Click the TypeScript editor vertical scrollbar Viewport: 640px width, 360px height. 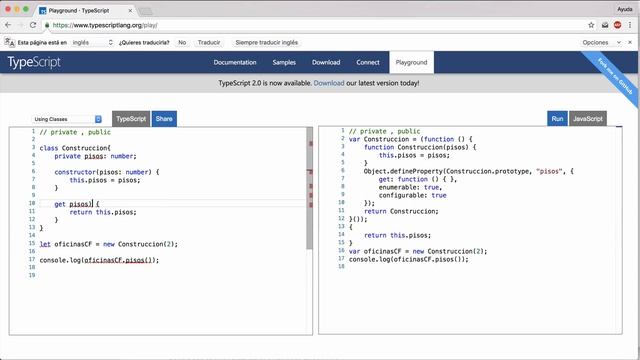[x=309, y=188]
